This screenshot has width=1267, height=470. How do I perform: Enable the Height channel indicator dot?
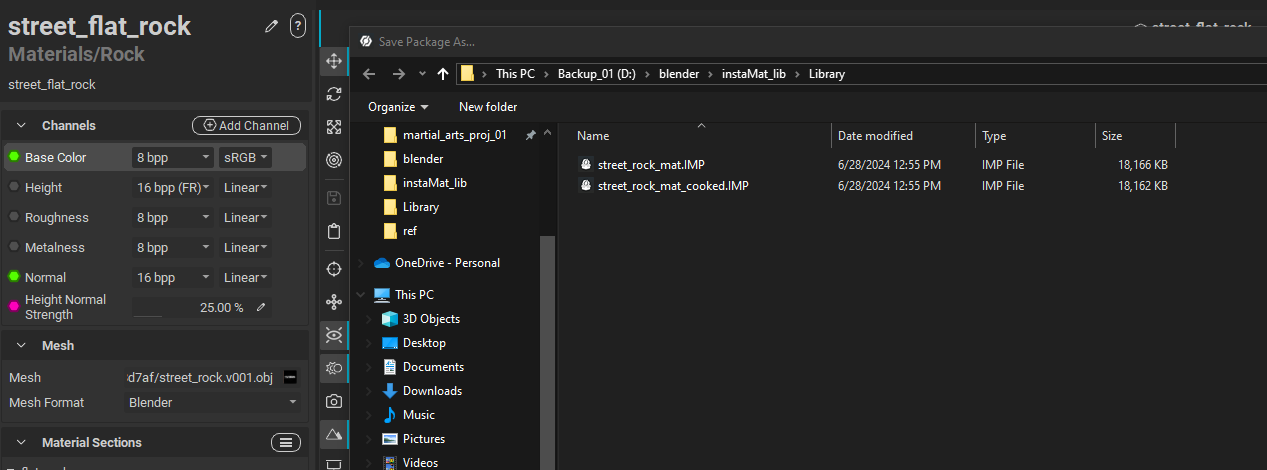pos(14,187)
